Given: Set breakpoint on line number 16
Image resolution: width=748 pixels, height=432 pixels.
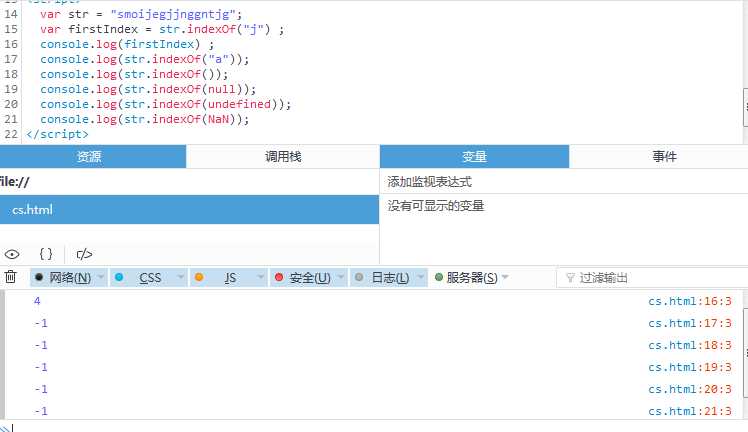Looking at the screenshot, I should point(10,44).
